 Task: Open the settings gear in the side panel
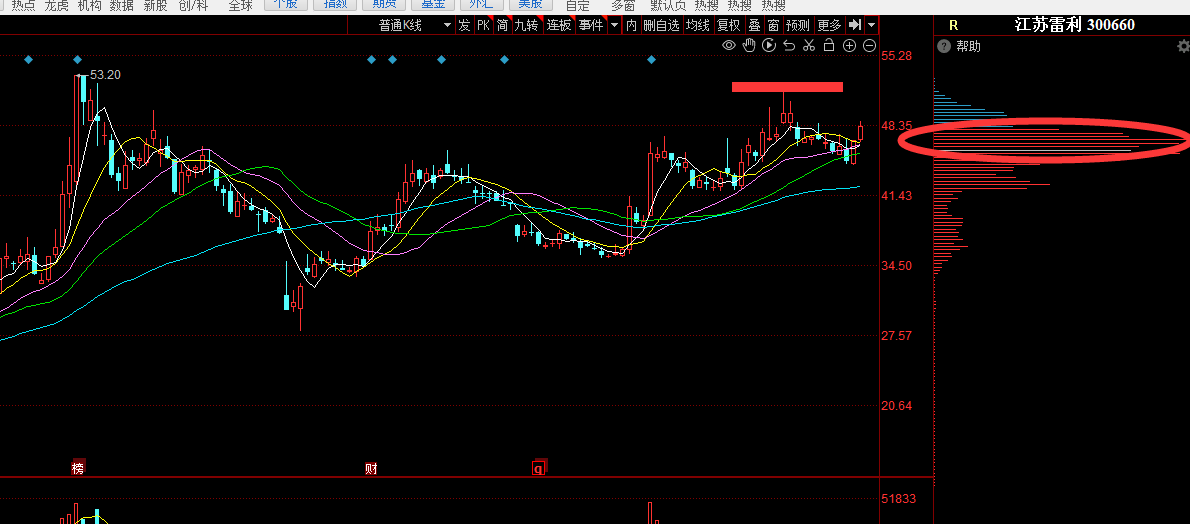coord(1182,46)
